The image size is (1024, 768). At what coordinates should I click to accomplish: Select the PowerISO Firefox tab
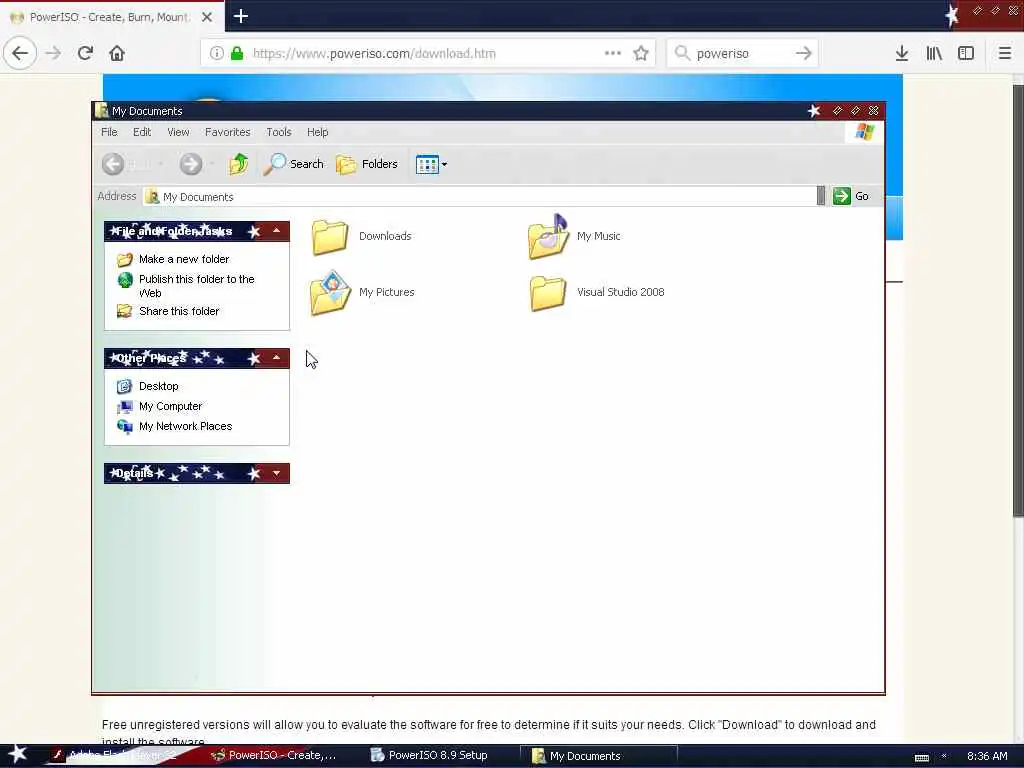tap(111, 17)
